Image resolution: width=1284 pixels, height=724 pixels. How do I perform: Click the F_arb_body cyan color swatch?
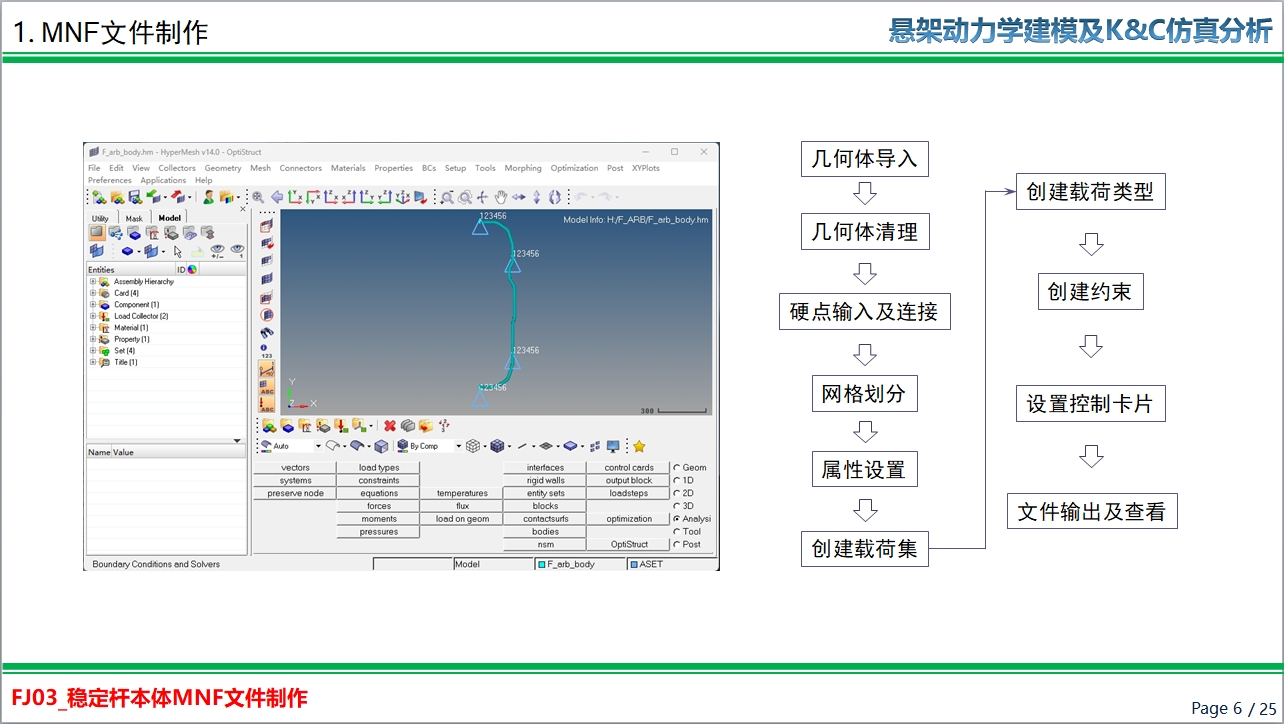click(x=541, y=564)
